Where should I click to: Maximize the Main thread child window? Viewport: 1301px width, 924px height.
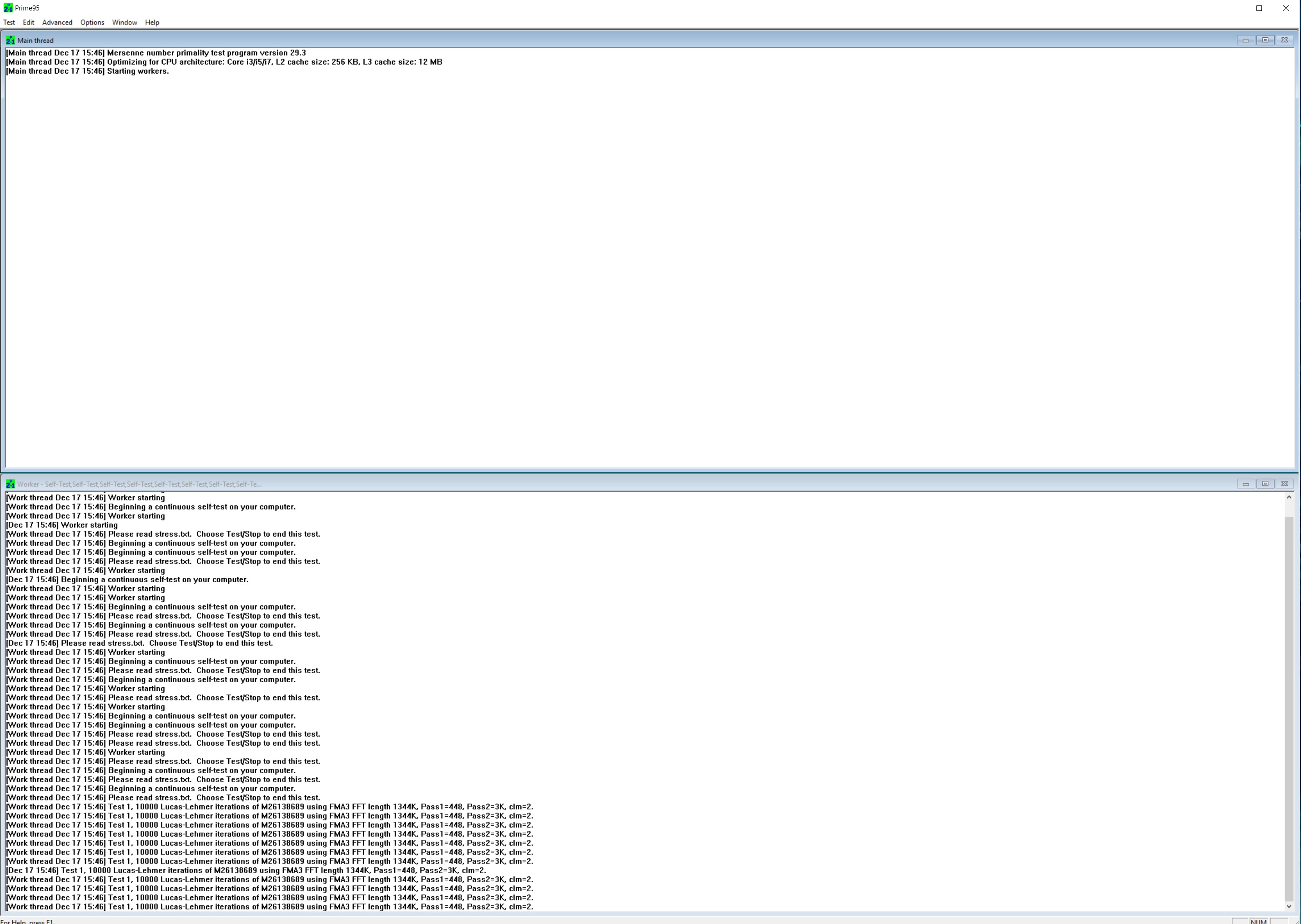(x=1265, y=40)
